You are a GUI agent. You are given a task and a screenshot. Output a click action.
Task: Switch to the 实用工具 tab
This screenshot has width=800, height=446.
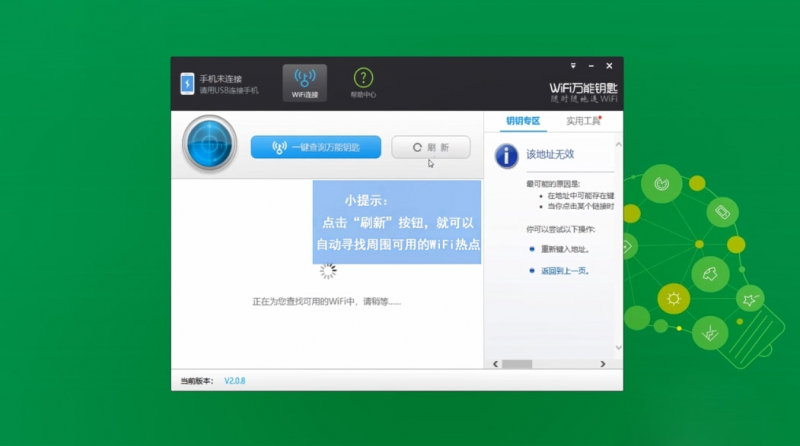pos(583,121)
